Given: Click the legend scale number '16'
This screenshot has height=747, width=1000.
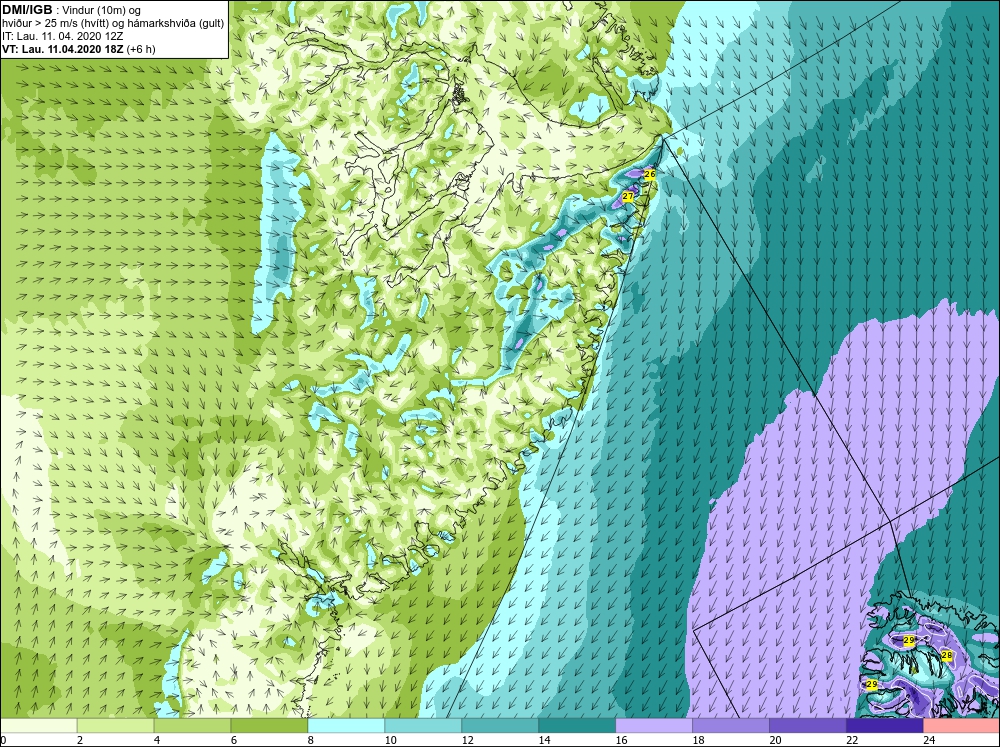Looking at the screenshot, I should [621, 740].
